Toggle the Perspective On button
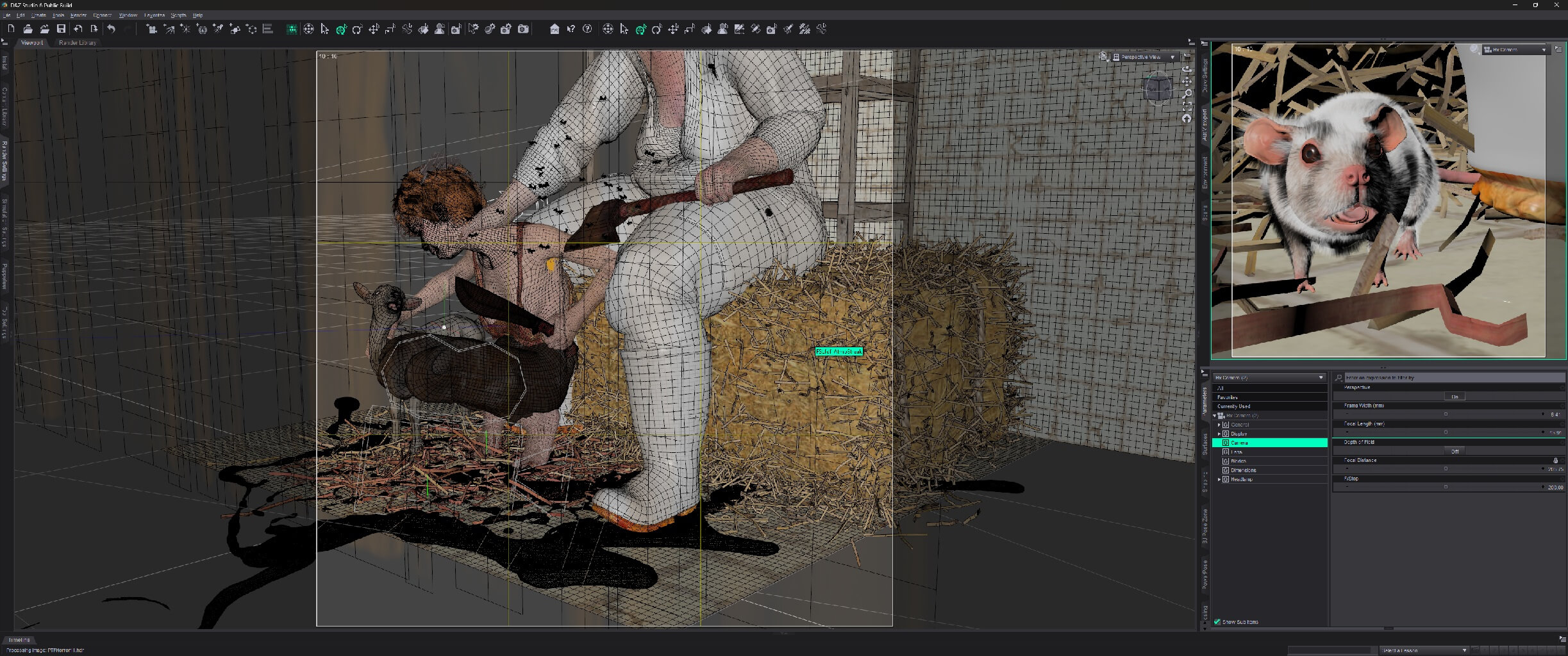 coord(1455,397)
